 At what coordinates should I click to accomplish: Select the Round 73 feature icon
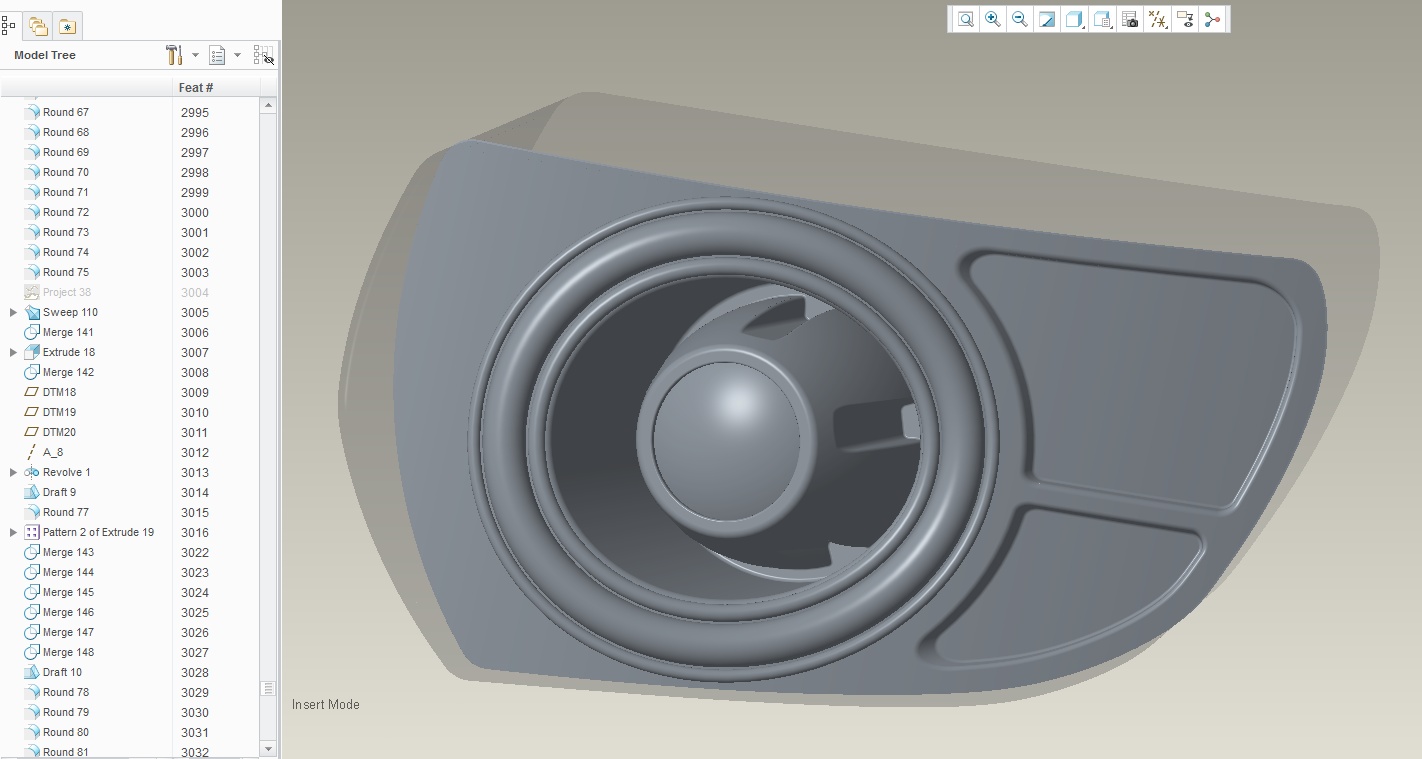31,232
